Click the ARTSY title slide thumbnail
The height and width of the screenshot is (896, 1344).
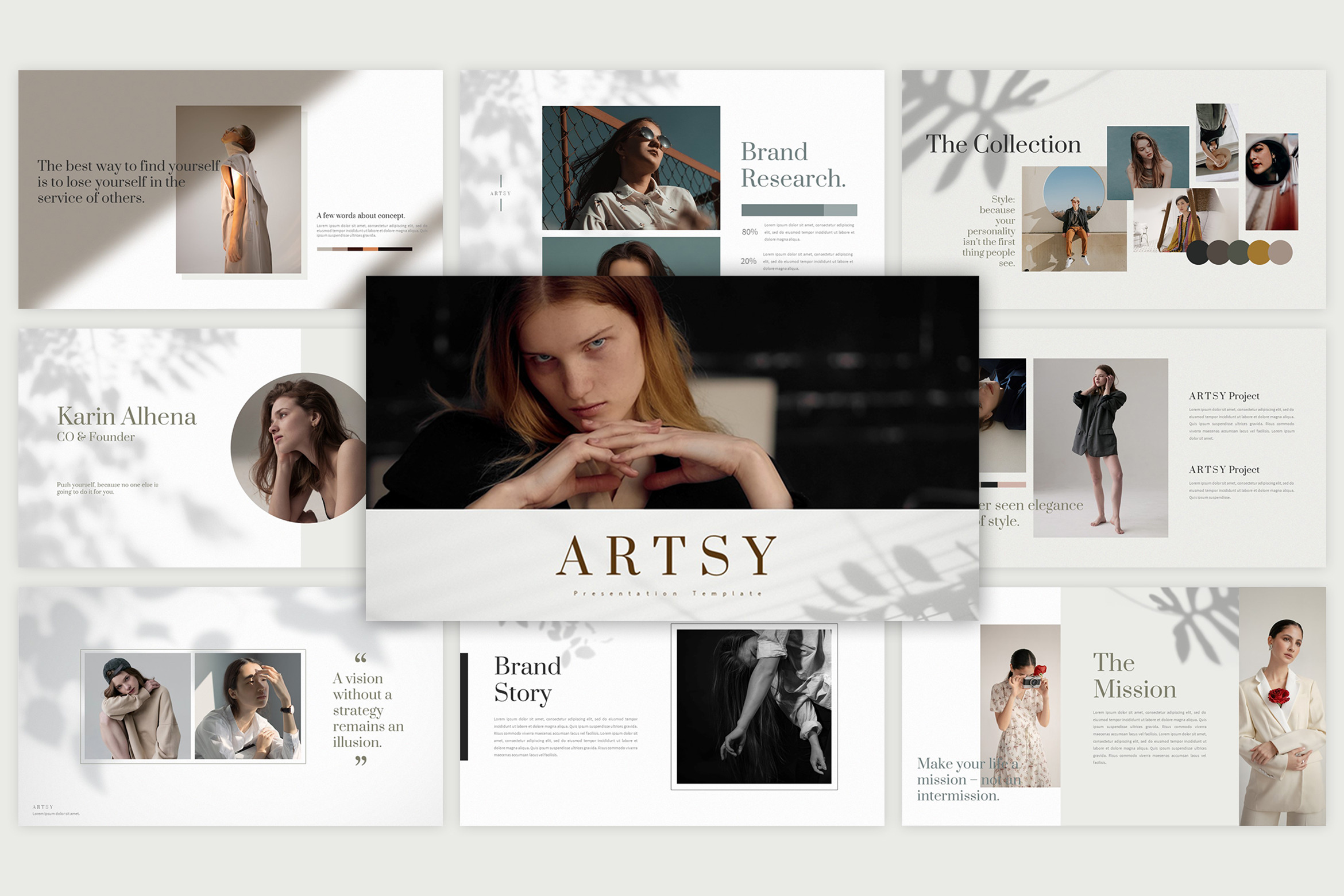click(672, 448)
